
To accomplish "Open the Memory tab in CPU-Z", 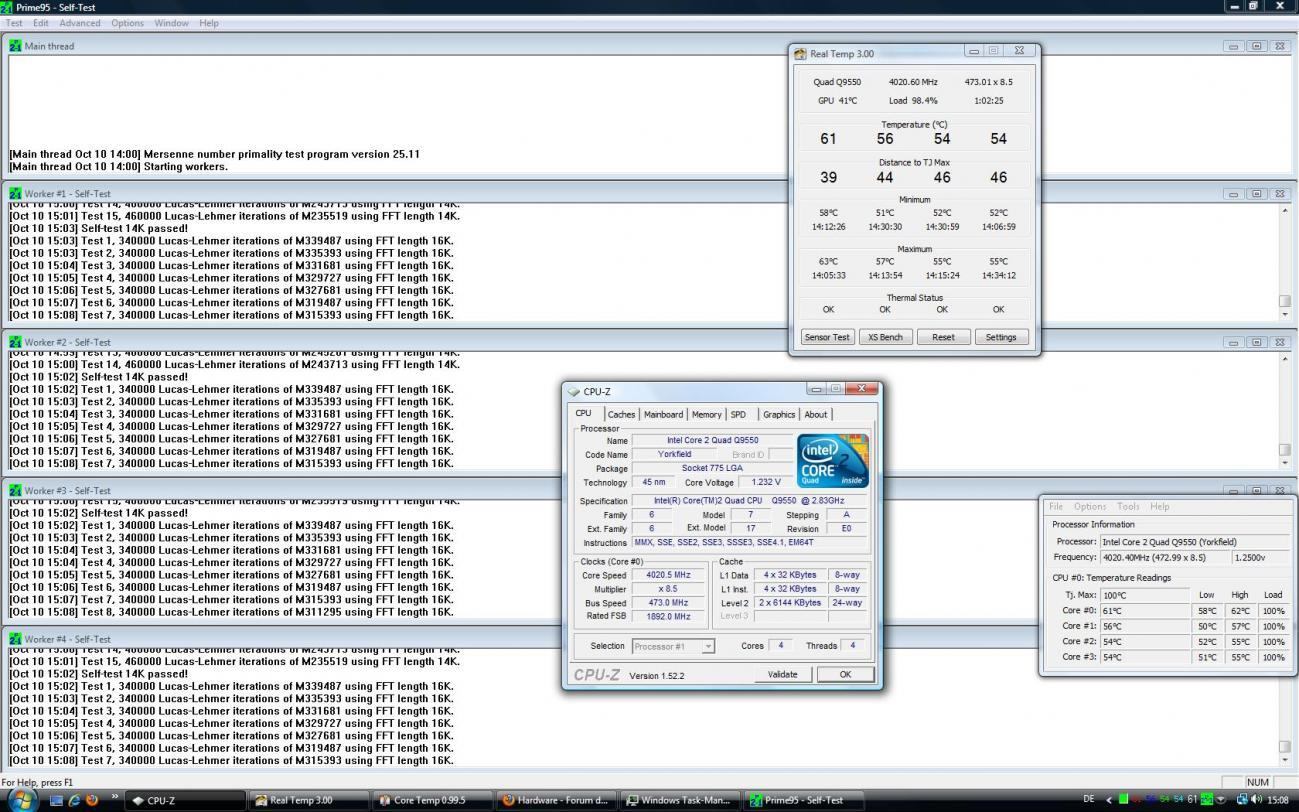I will point(706,414).
